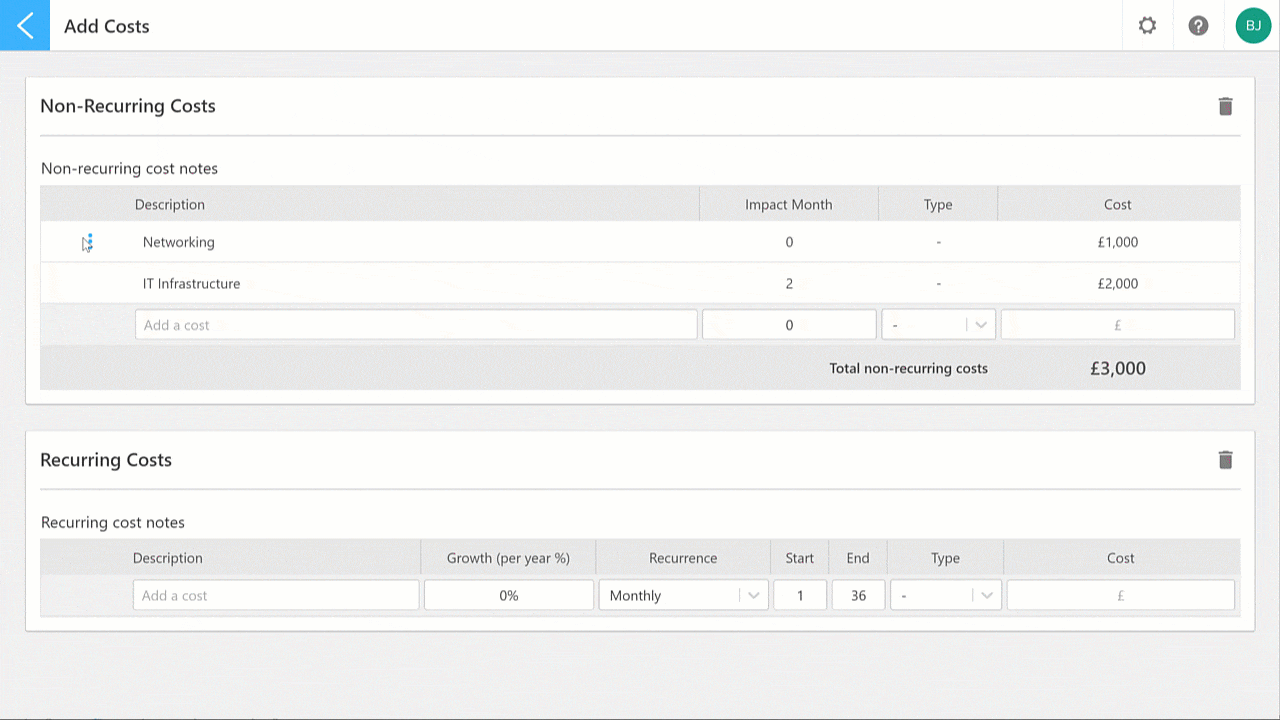Open the Networking row three-dot options menu
Image resolution: width=1280 pixels, height=720 pixels.
[90, 242]
